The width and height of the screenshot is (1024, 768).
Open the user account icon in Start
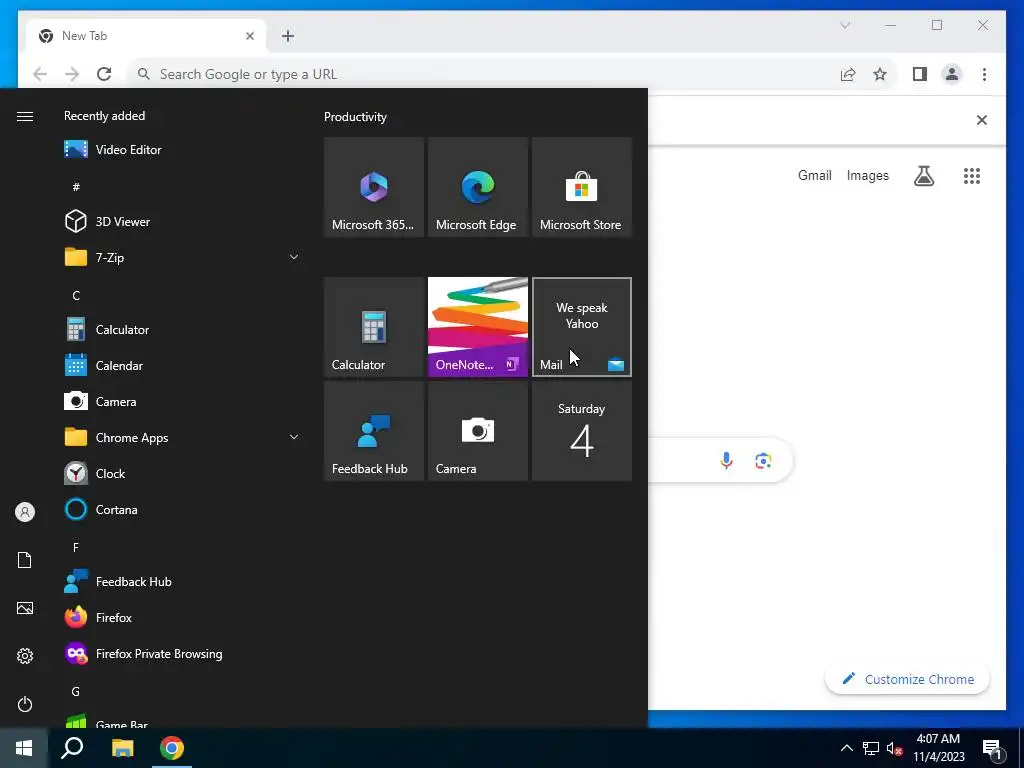click(25, 512)
